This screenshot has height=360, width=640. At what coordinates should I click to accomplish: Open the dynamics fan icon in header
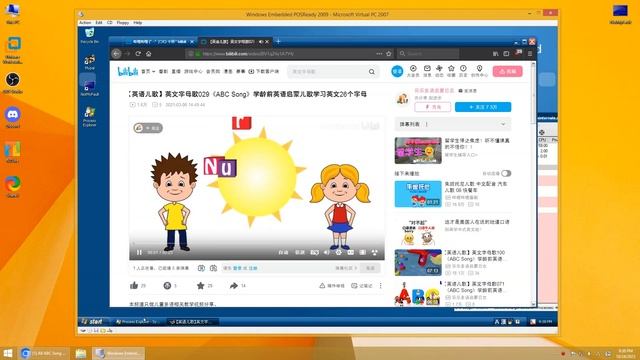click(439, 69)
